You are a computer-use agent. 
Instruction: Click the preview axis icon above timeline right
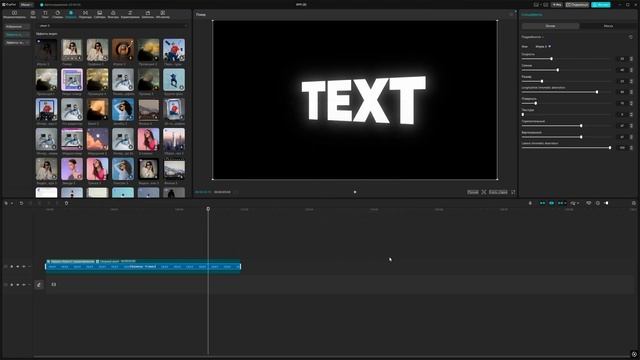pos(589,203)
